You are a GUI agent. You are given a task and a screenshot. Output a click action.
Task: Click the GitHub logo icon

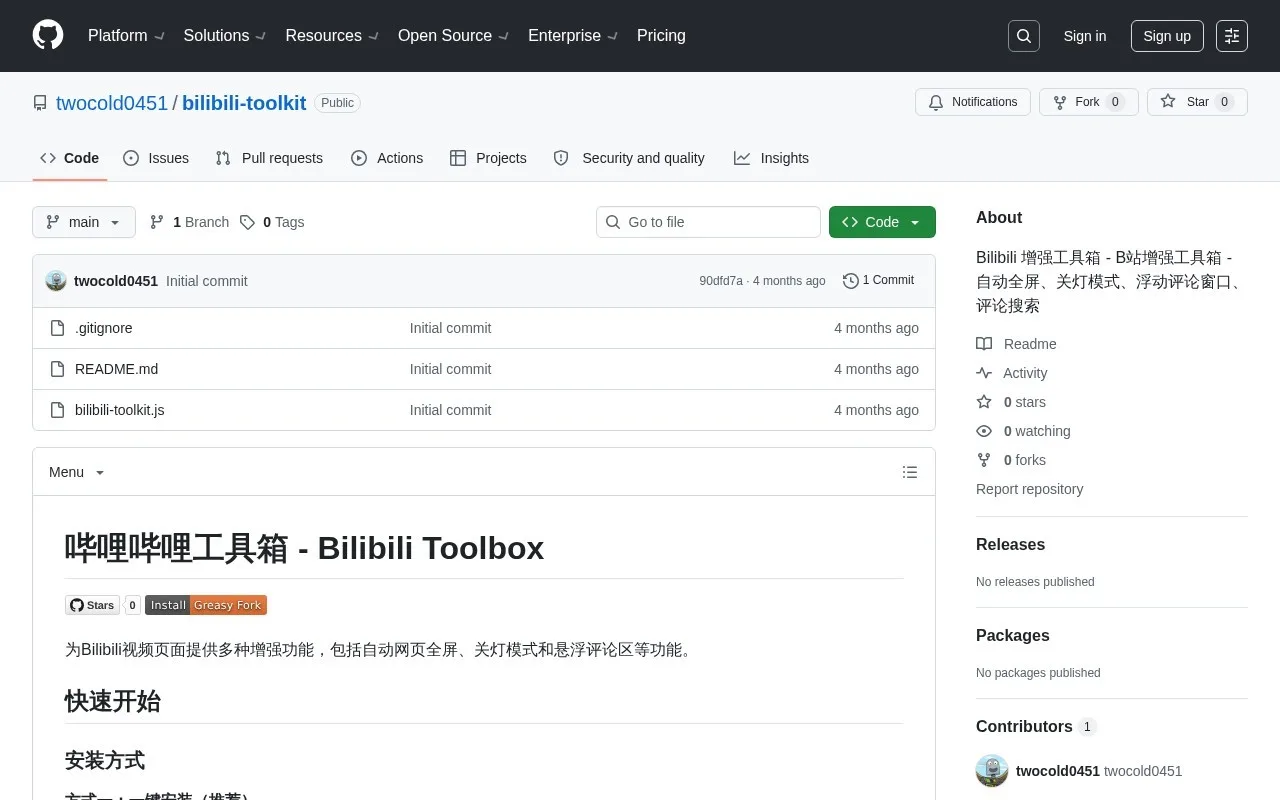(x=48, y=35)
